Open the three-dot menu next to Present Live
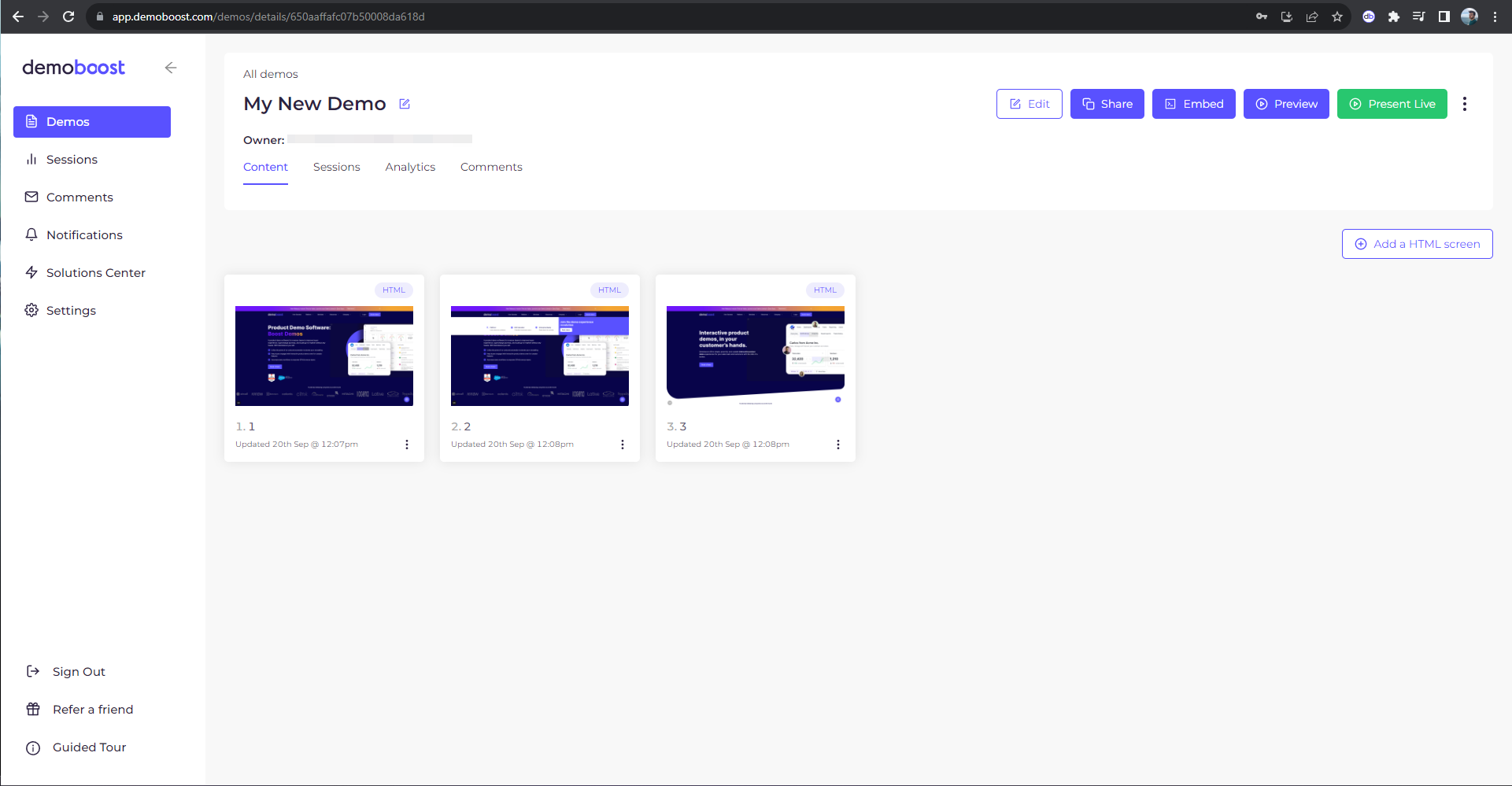1512x786 pixels. coord(1465,103)
